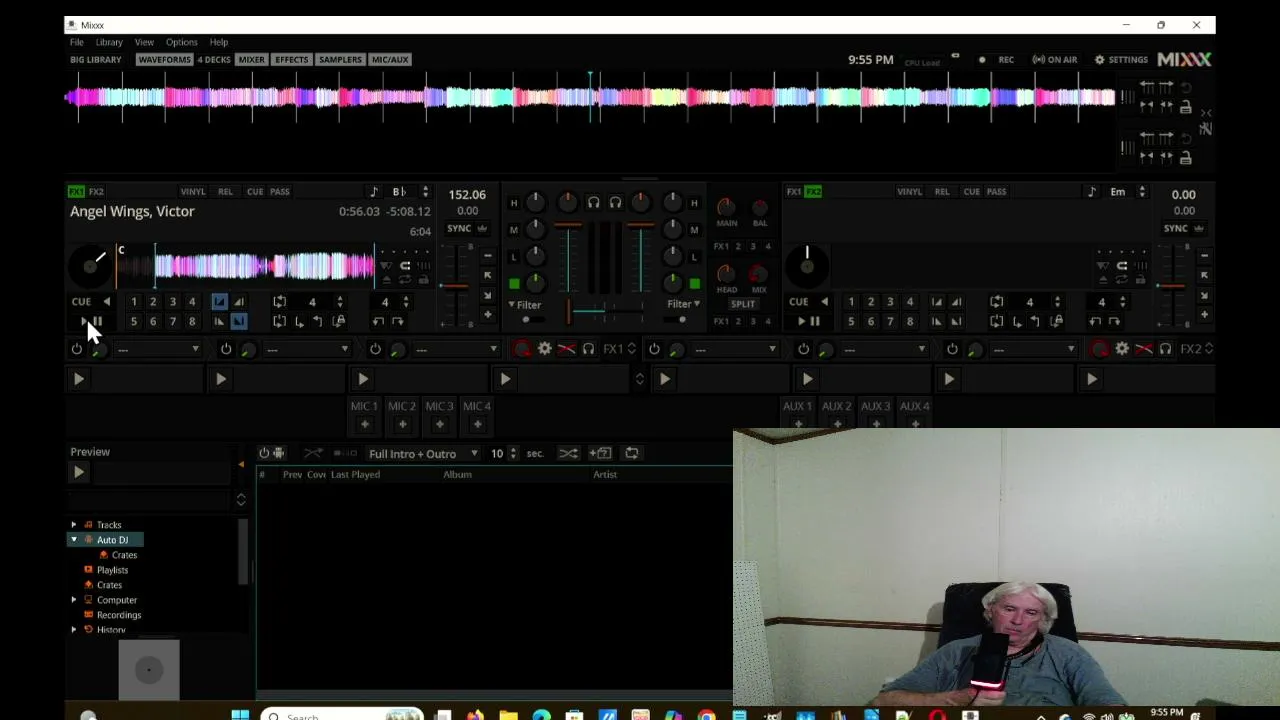The width and height of the screenshot is (1280, 720).
Task: Select Playlists in library sidebar
Action: pos(112,570)
